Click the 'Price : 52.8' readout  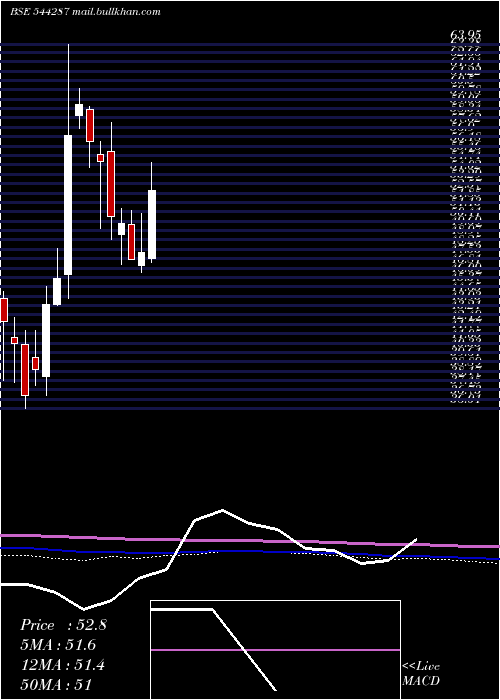63,625
